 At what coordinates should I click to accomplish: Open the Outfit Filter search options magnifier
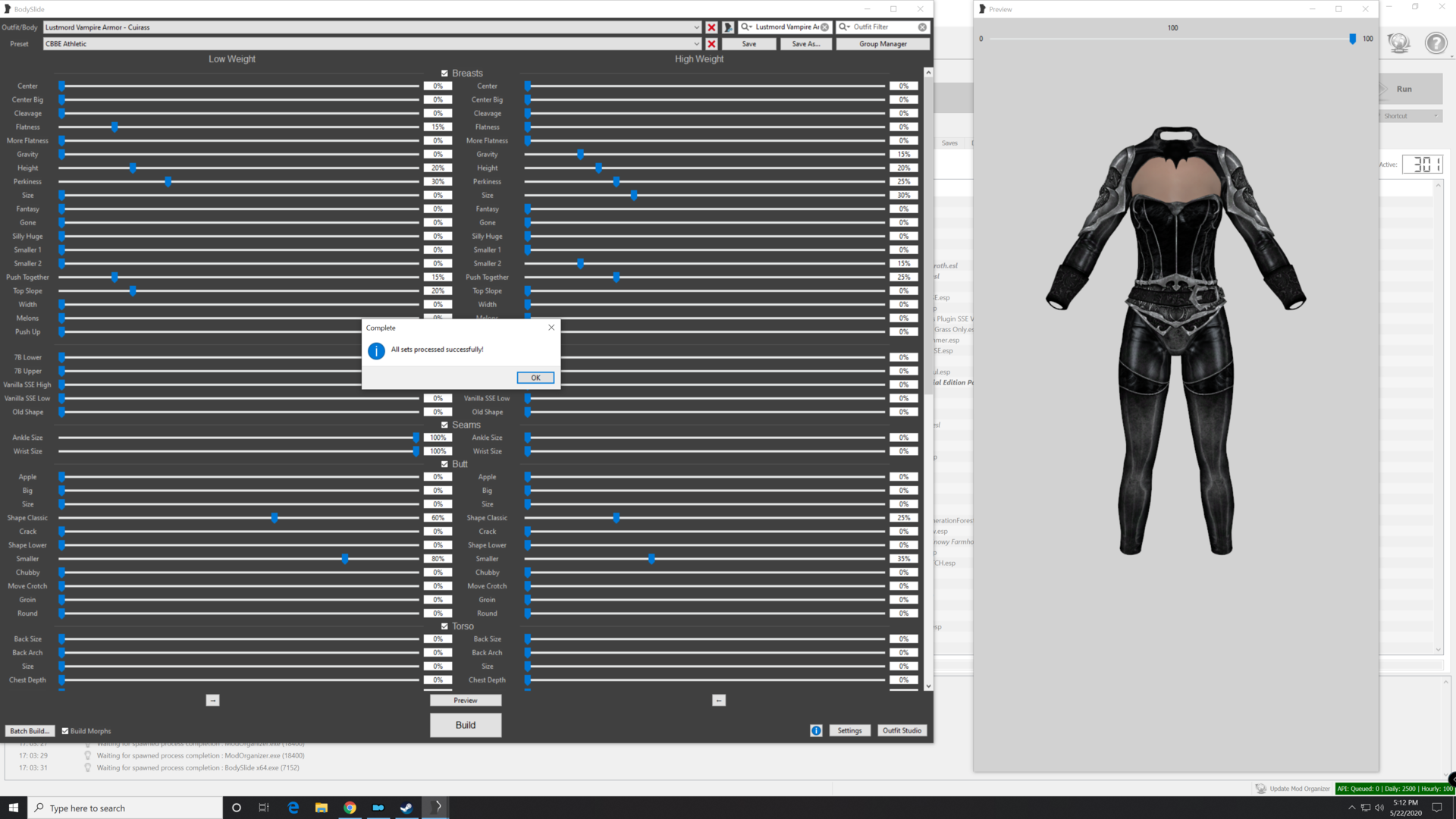click(844, 27)
